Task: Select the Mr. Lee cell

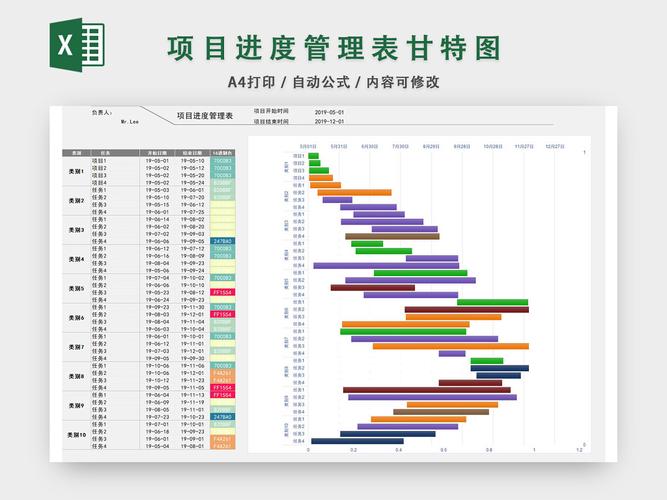Action: coord(130,122)
